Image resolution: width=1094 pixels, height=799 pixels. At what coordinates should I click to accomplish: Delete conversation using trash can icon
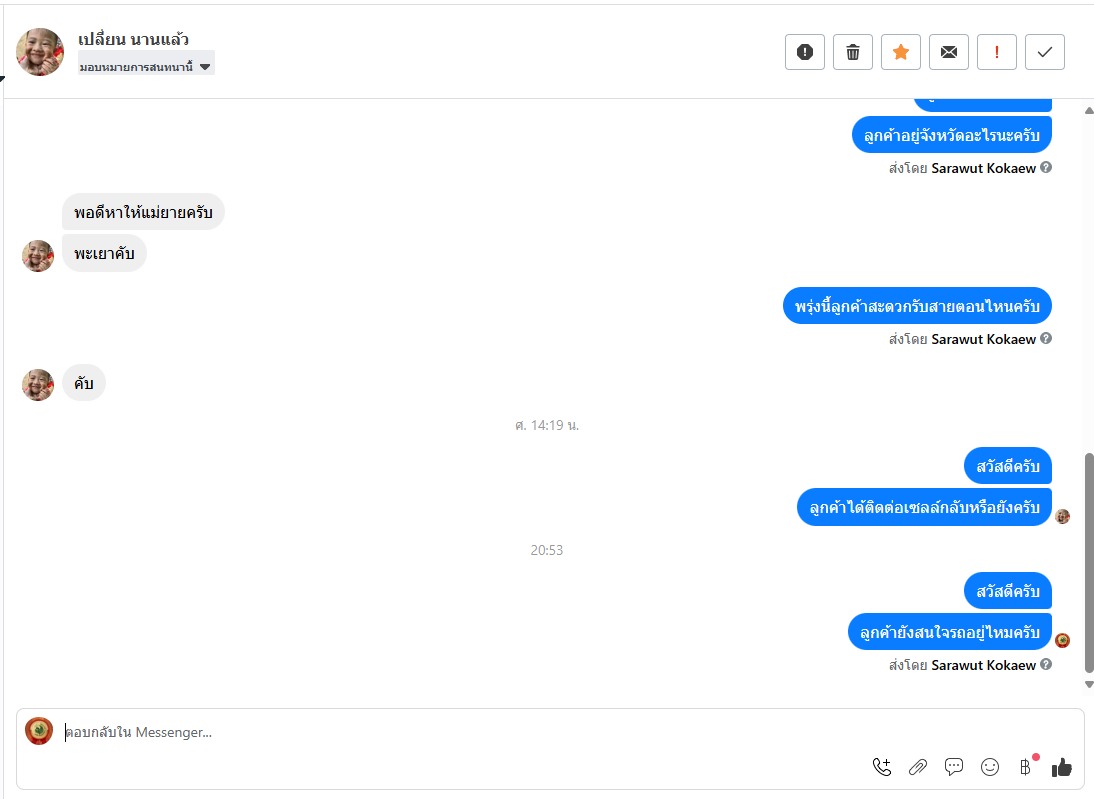853,52
